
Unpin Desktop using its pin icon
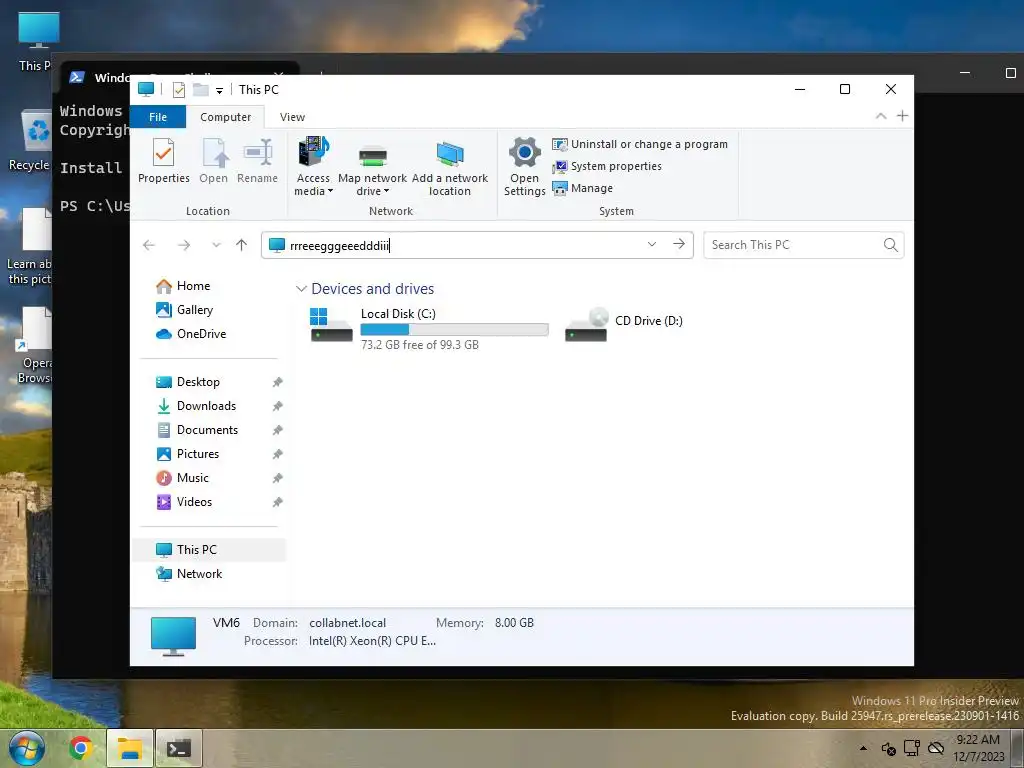click(x=278, y=382)
